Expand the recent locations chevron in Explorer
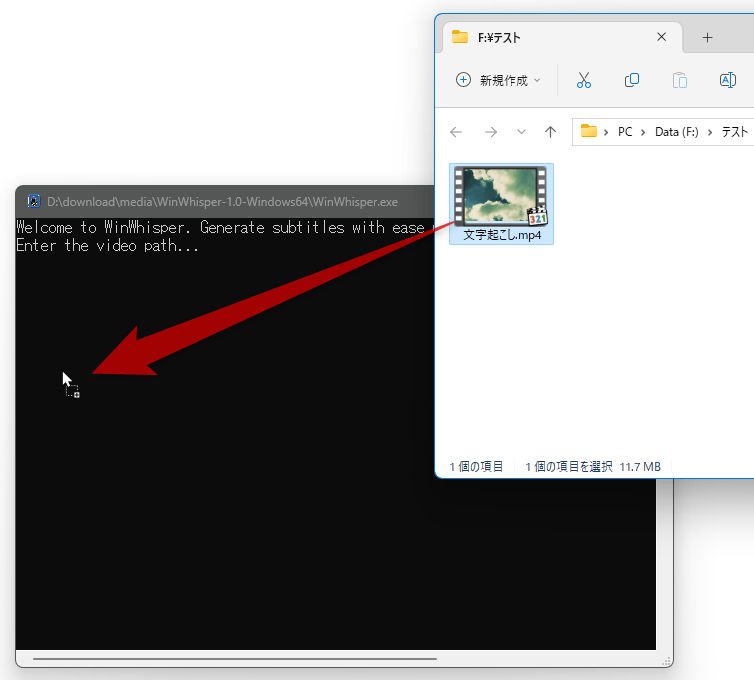Image resolution: width=754 pixels, height=680 pixels. (521, 132)
